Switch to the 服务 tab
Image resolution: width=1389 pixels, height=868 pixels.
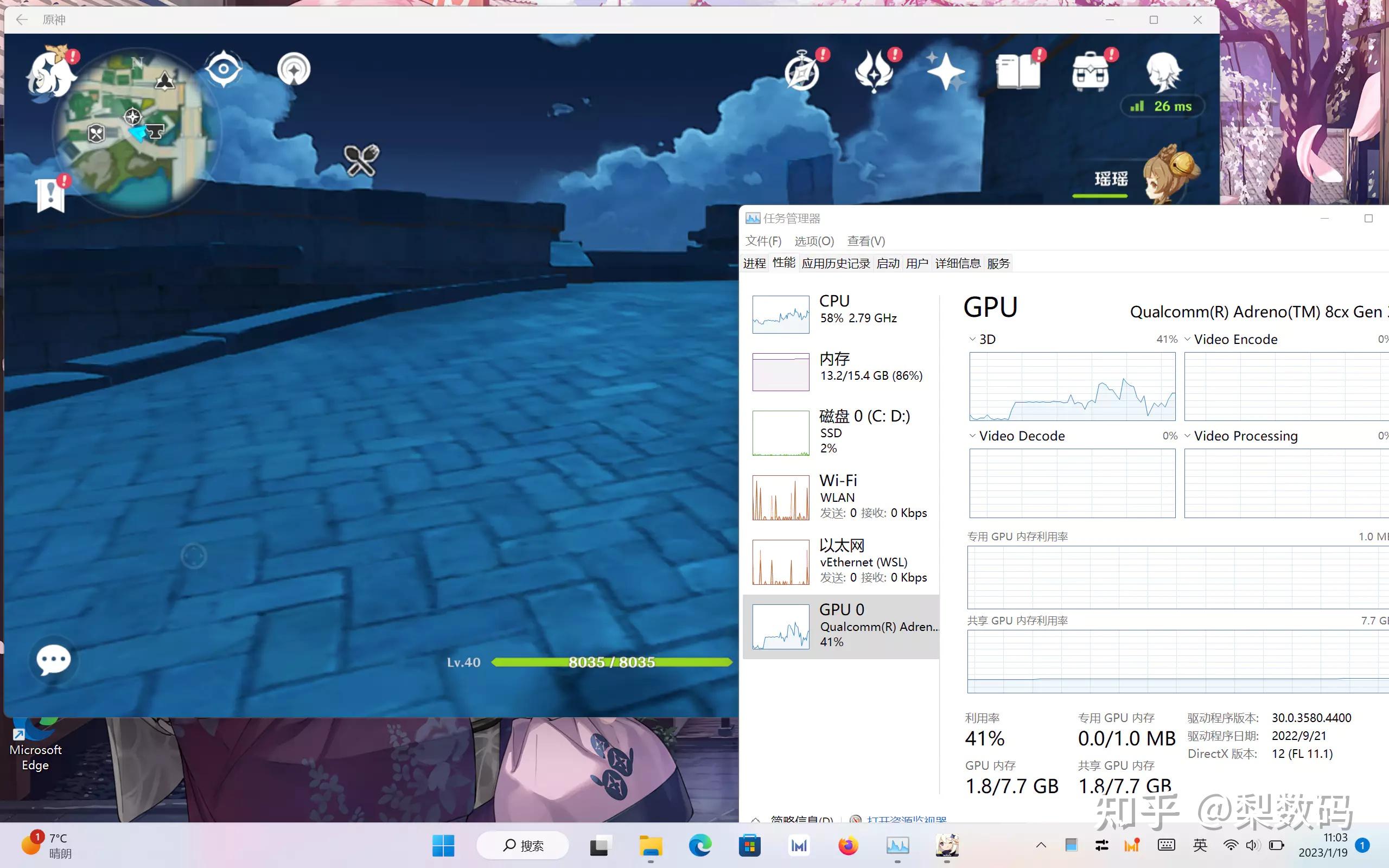click(x=998, y=264)
